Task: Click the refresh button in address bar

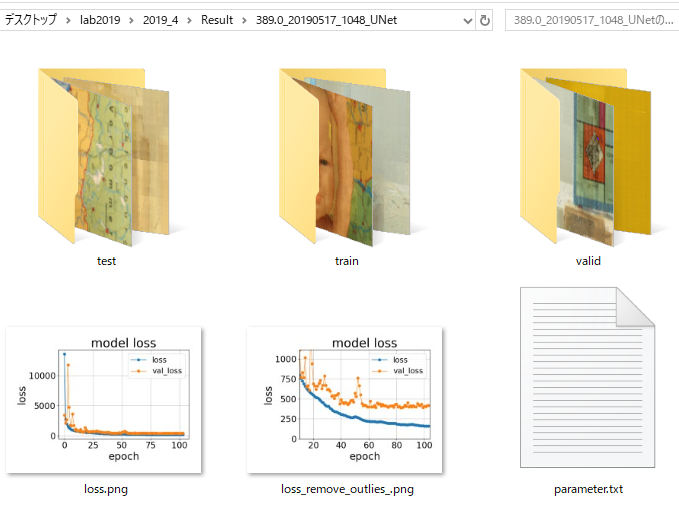Action: (x=485, y=20)
